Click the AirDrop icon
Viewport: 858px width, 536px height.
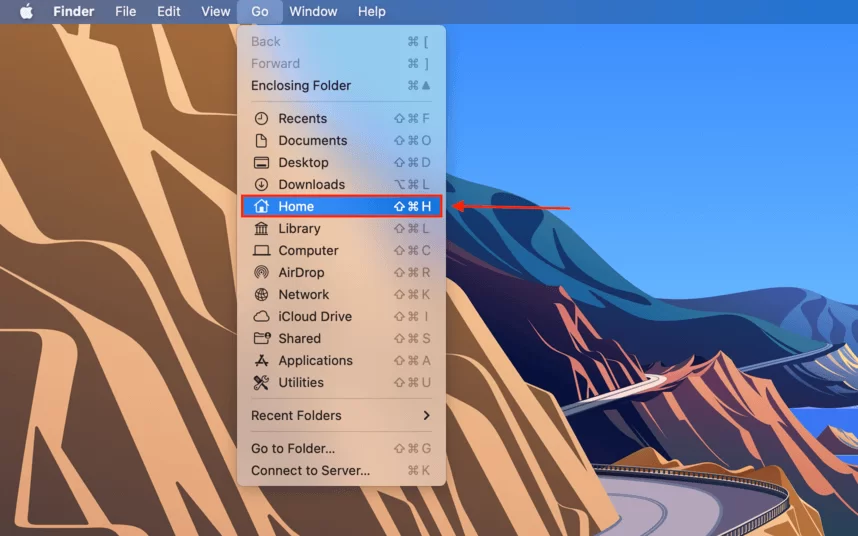262,272
